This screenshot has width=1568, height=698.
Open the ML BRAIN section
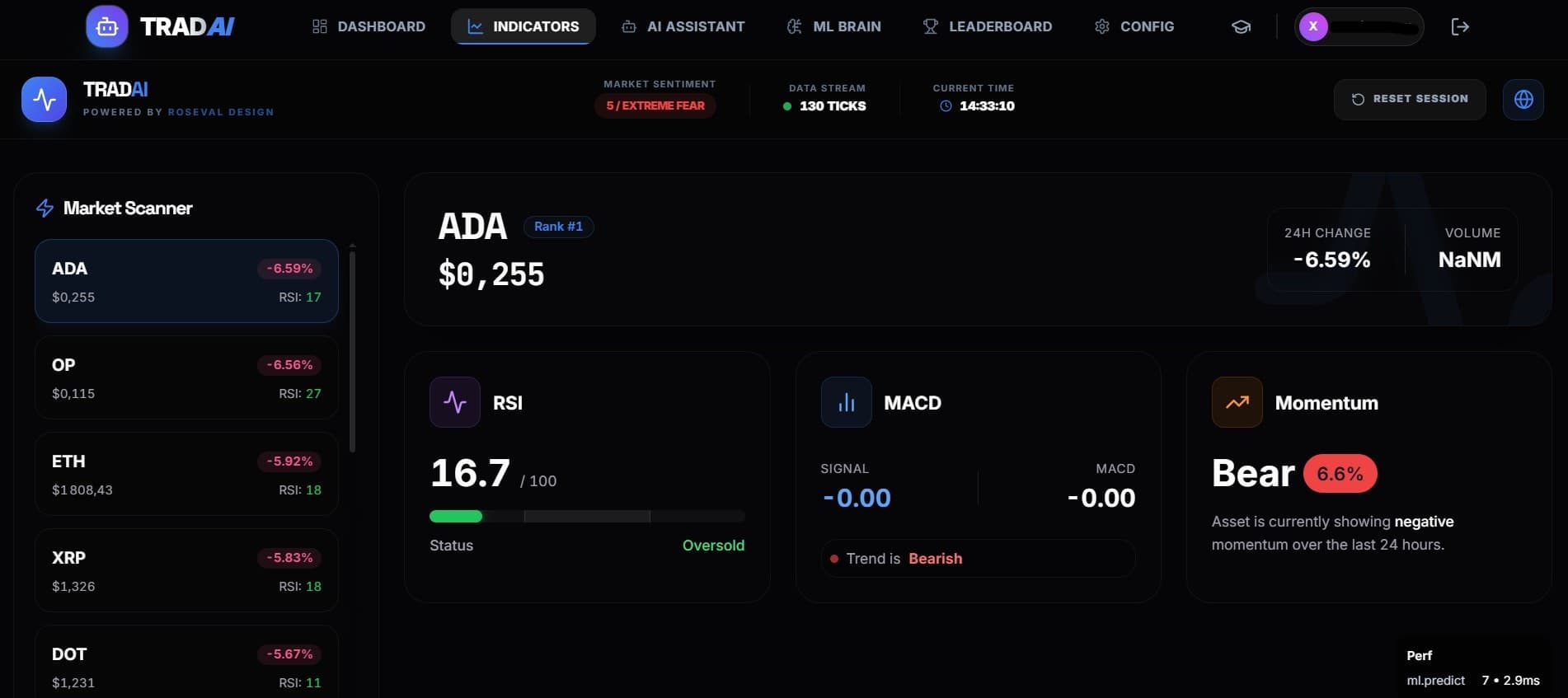(x=833, y=26)
